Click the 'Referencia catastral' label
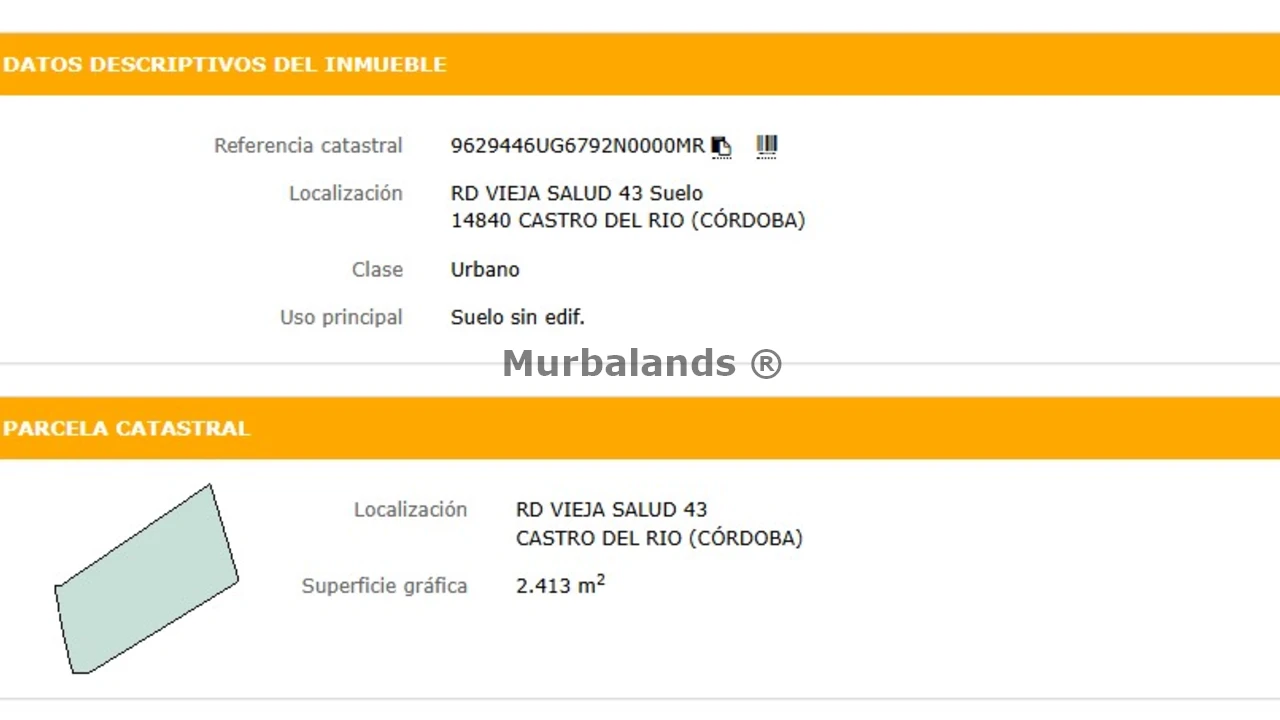Image resolution: width=1280 pixels, height=720 pixels. coord(308,146)
